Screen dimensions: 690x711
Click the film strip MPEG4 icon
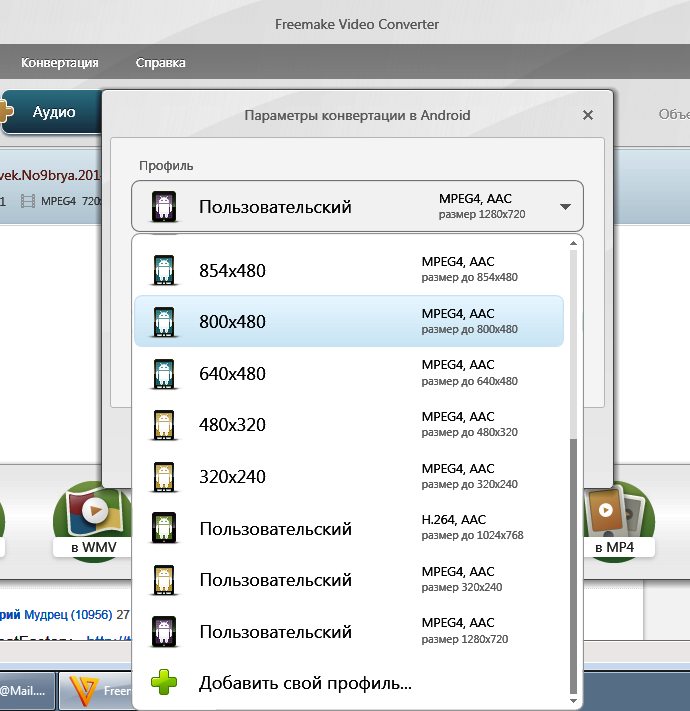tap(28, 201)
